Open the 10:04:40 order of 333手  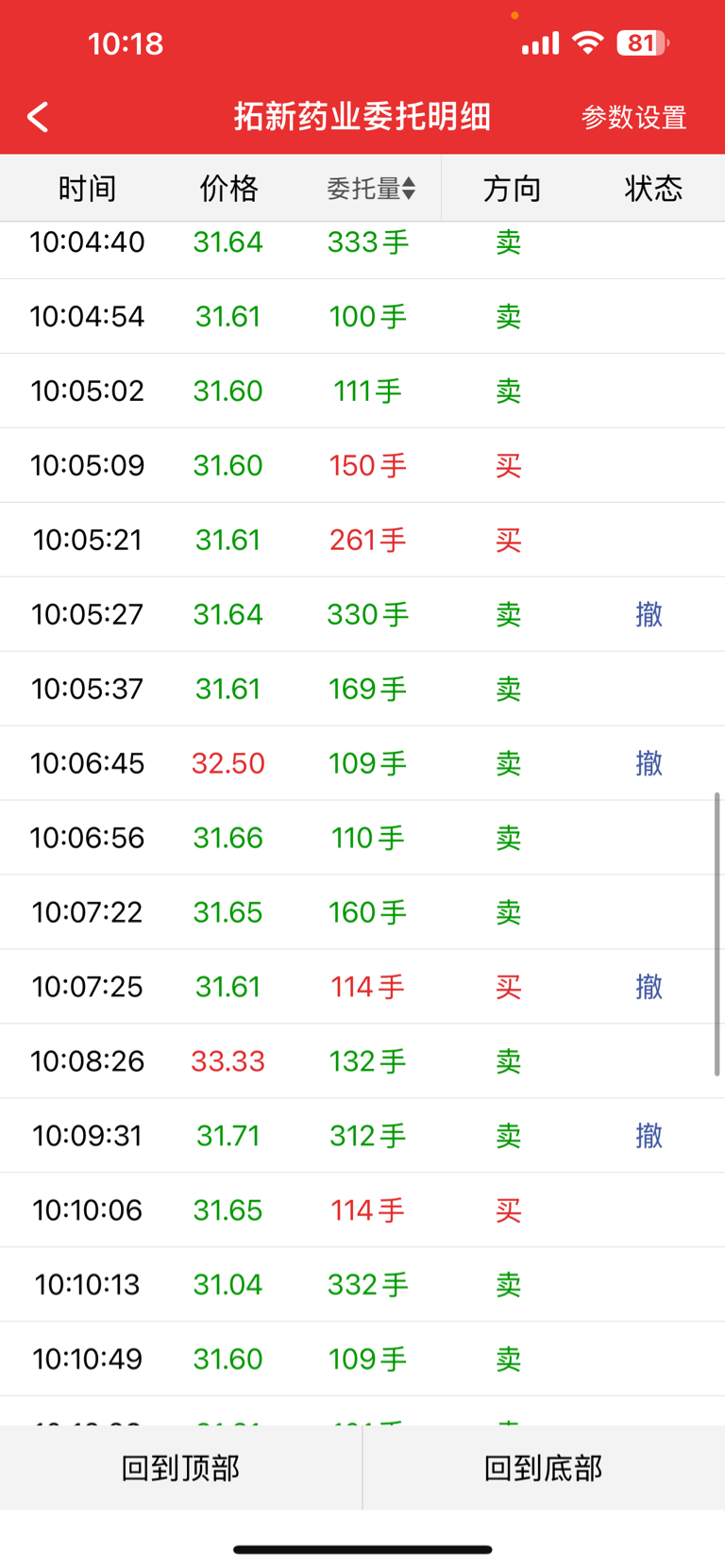click(x=362, y=243)
